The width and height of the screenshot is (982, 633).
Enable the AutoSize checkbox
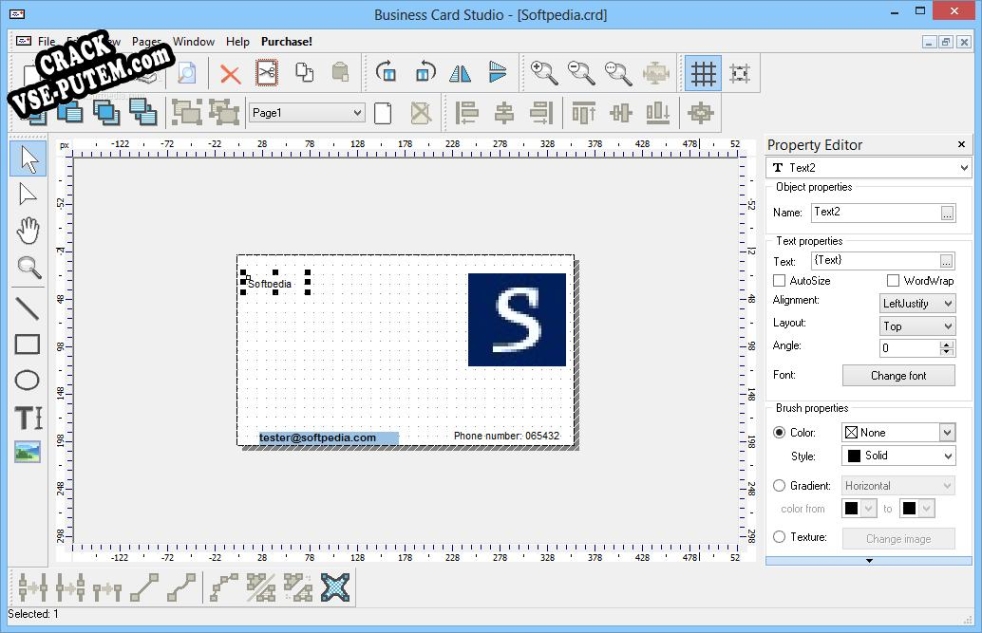pyautogui.click(x=779, y=280)
